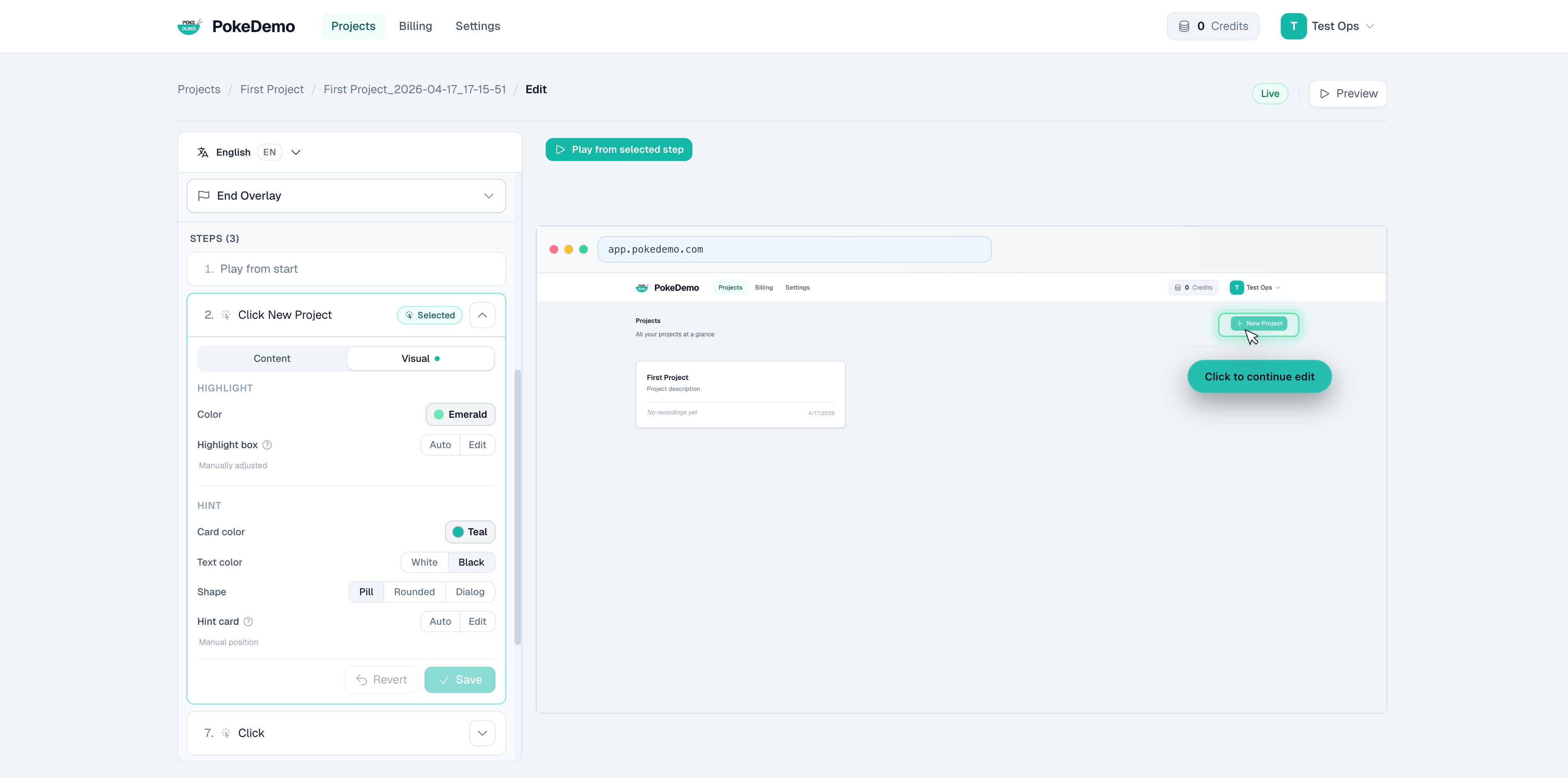The width and height of the screenshot is (1568, 778).
Task: Click the Preview button
Action: pyautogui.click(x=1348, y=94)
